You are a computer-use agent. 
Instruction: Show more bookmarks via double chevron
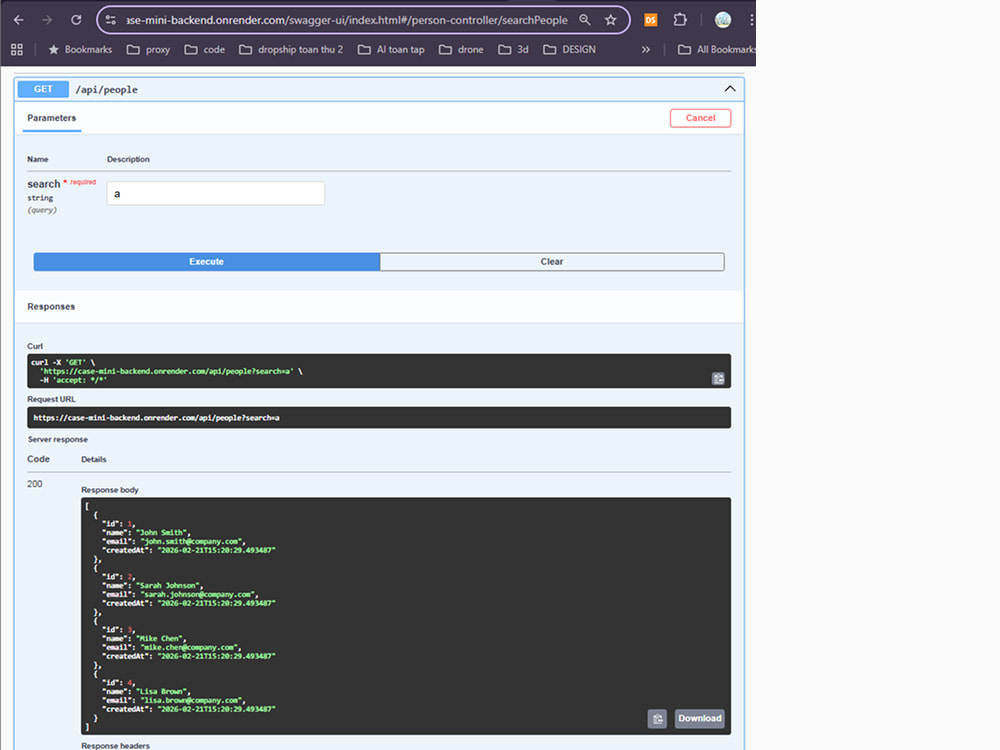pyautogui.click(x=645, y=49)
